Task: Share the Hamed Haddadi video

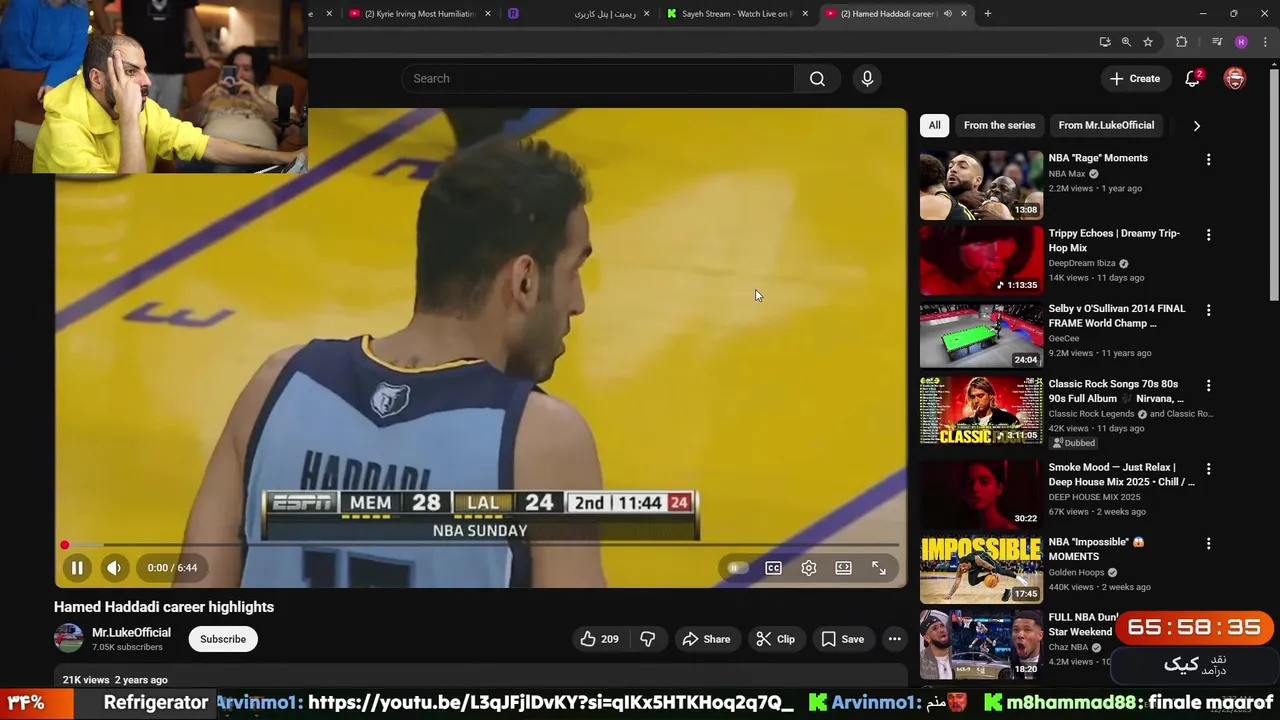Action: click(705, 639)
